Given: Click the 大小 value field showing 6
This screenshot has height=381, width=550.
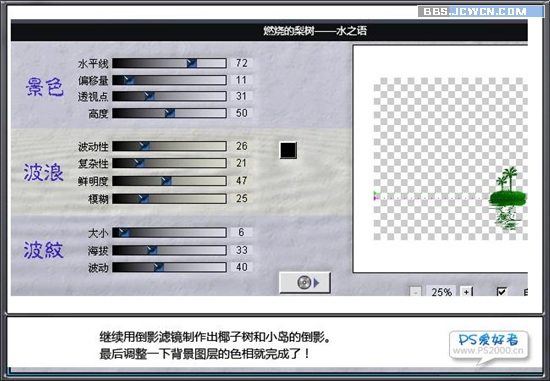Looking at the screenshot, I should coord(241,232).
